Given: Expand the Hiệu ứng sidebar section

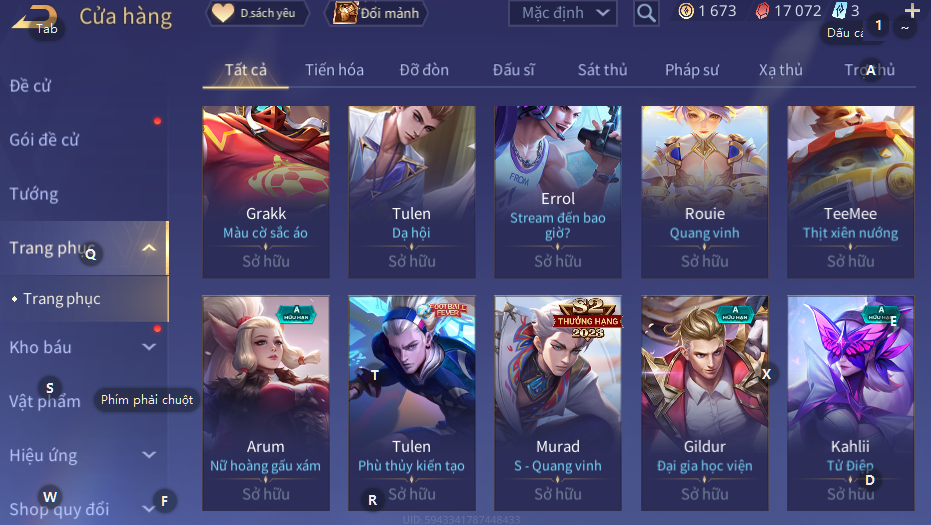Looking at the screenshot, I should click(x=149, y=455).
